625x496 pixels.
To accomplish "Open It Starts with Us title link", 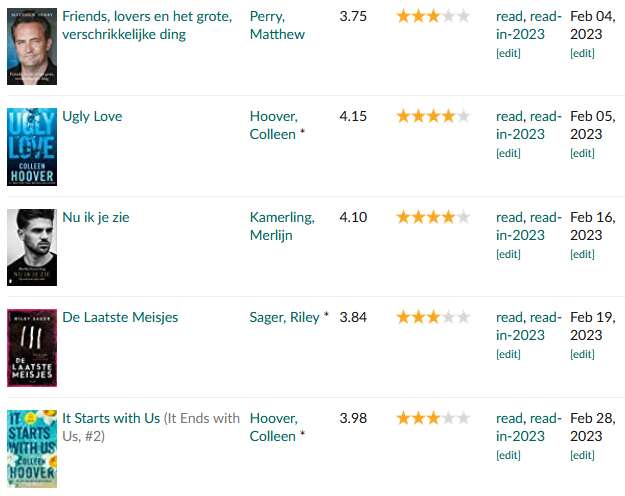I will pos(111,418).
